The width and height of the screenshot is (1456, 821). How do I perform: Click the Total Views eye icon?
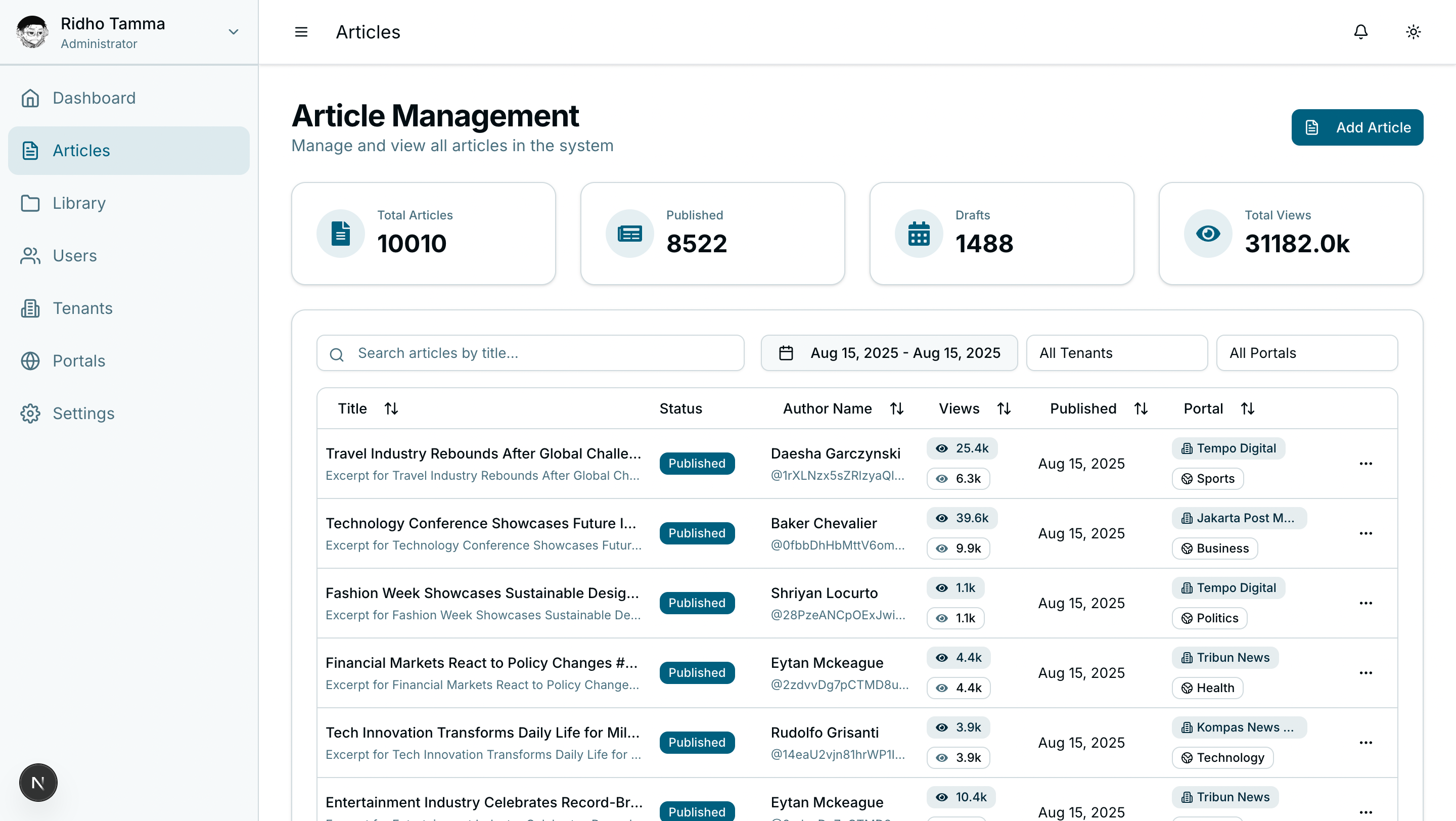pyautogui.click(x=1208, y=234)
